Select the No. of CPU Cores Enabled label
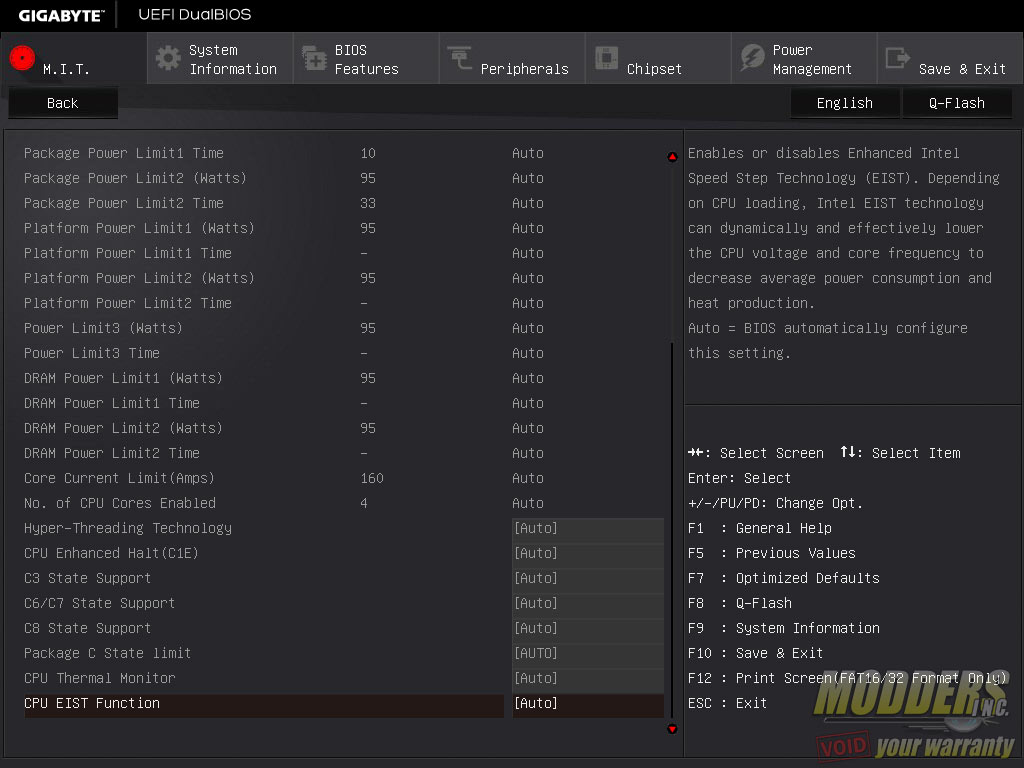1024x768 pixels. click(120, 503)
